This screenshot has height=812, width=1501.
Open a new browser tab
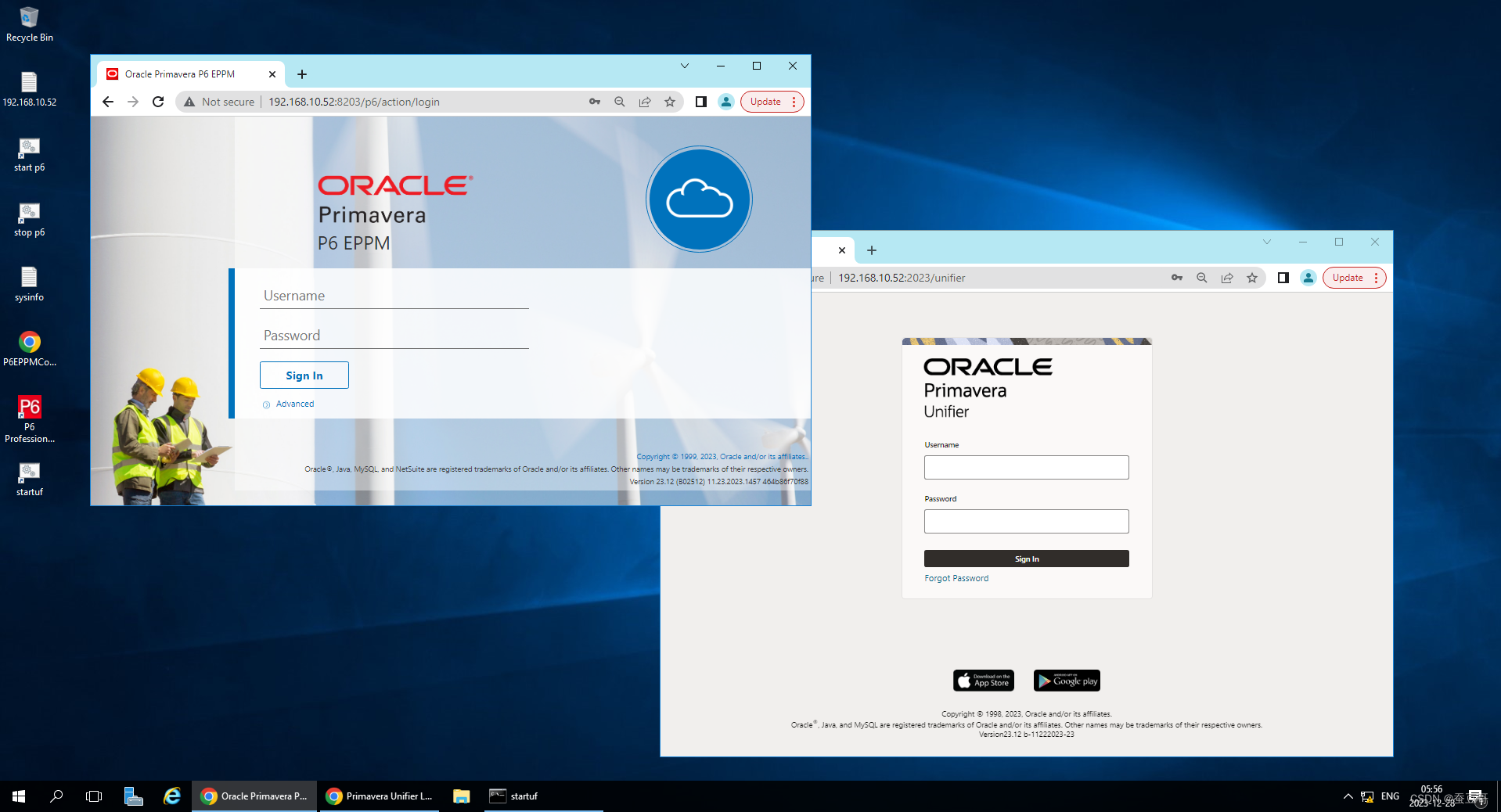tap(302, 74)
